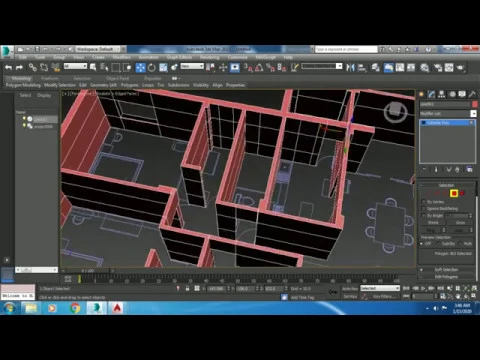Click the Grow button

(x=460, y=222)
